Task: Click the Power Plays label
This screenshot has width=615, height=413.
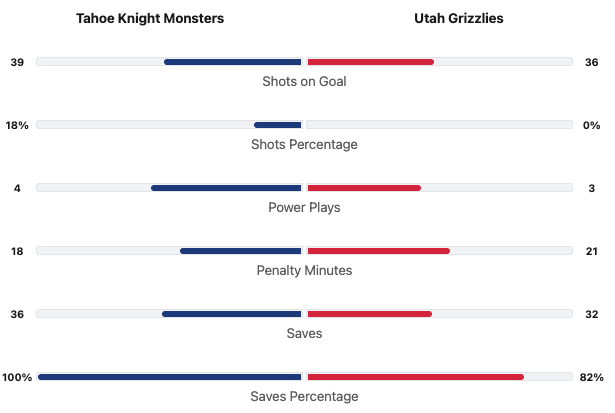Action: click(304, 208)
